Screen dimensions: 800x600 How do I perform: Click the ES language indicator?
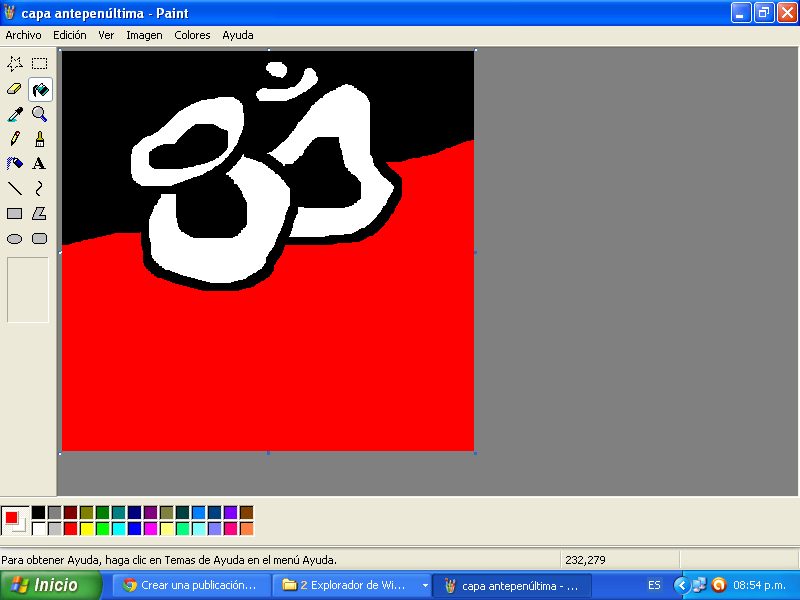click(x=654, y=585)
